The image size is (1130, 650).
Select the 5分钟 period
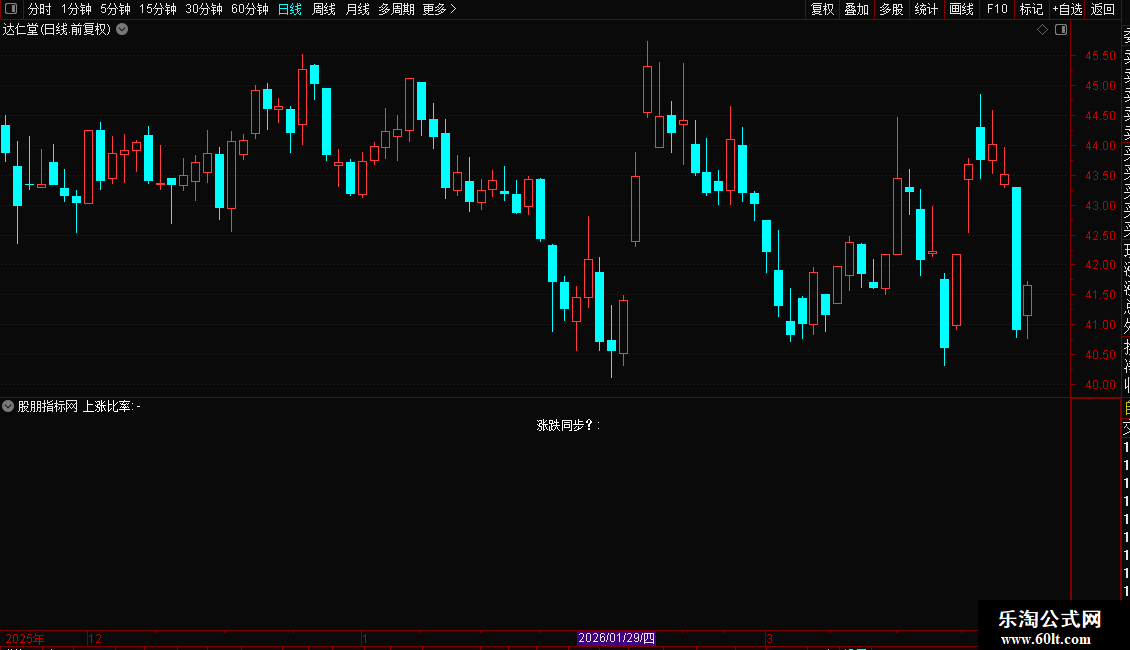[x=115, y=9]
